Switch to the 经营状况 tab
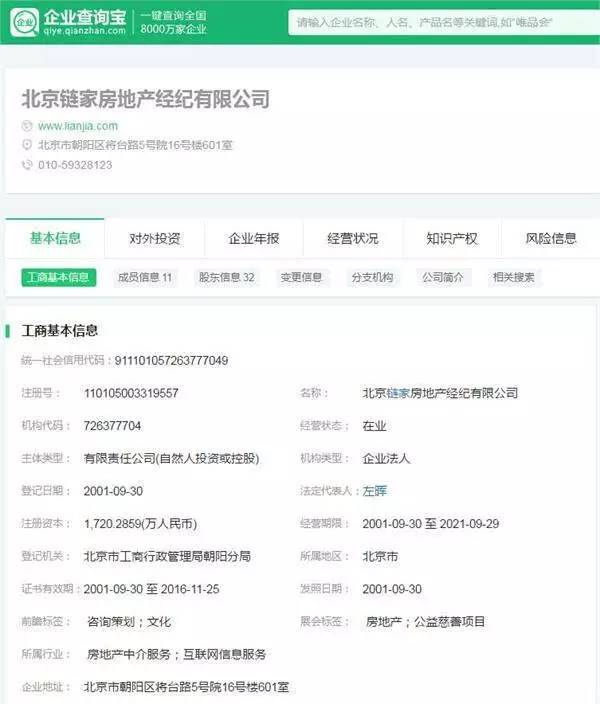This screenshot has width=600, height=704. 353,238
